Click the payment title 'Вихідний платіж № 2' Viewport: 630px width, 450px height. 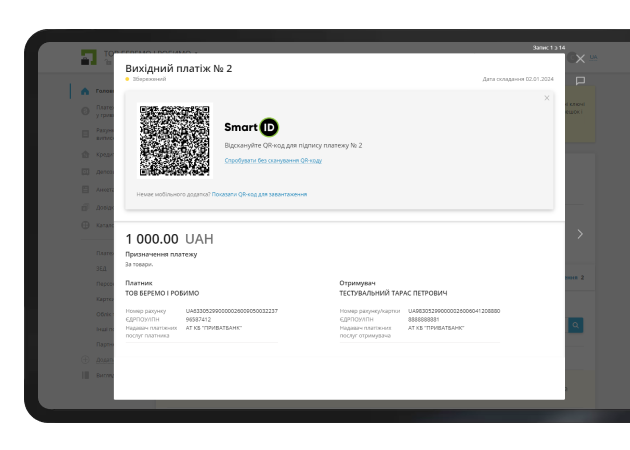[x=179, y=69]
